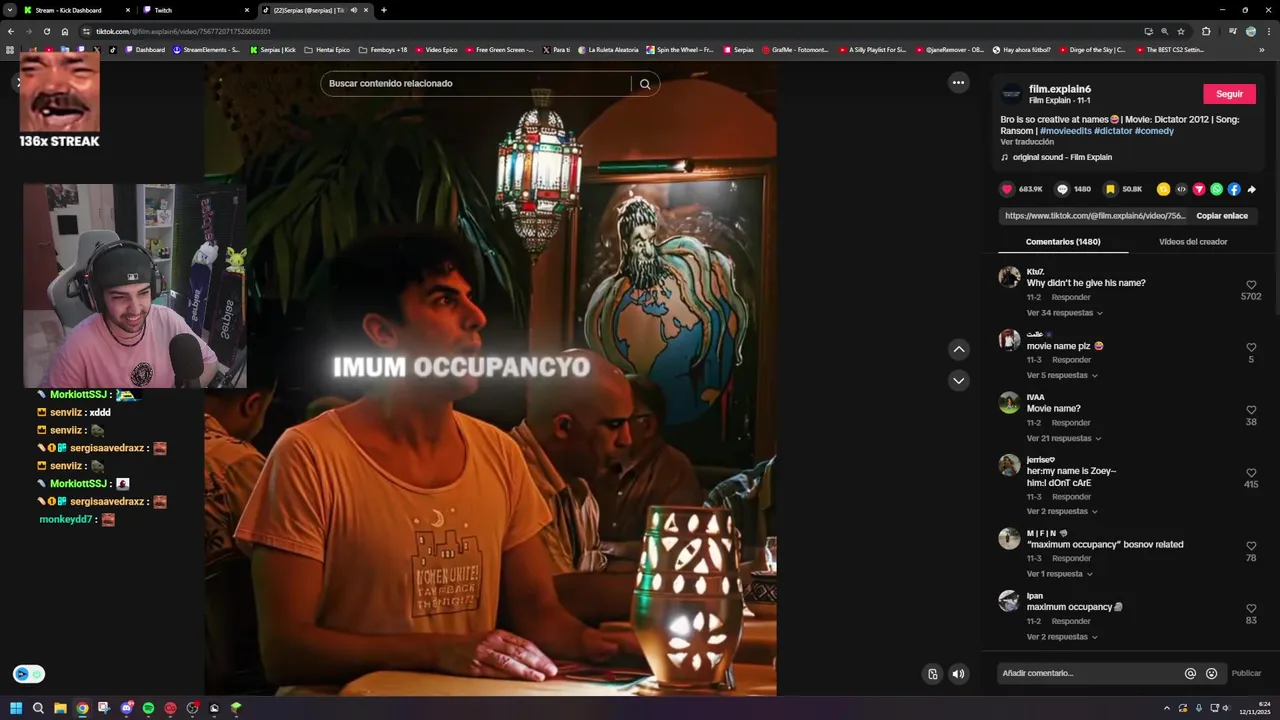This screenshot has width=1280, height=720.
Task: Mute the video volume icon
Action: coord(958,674)
